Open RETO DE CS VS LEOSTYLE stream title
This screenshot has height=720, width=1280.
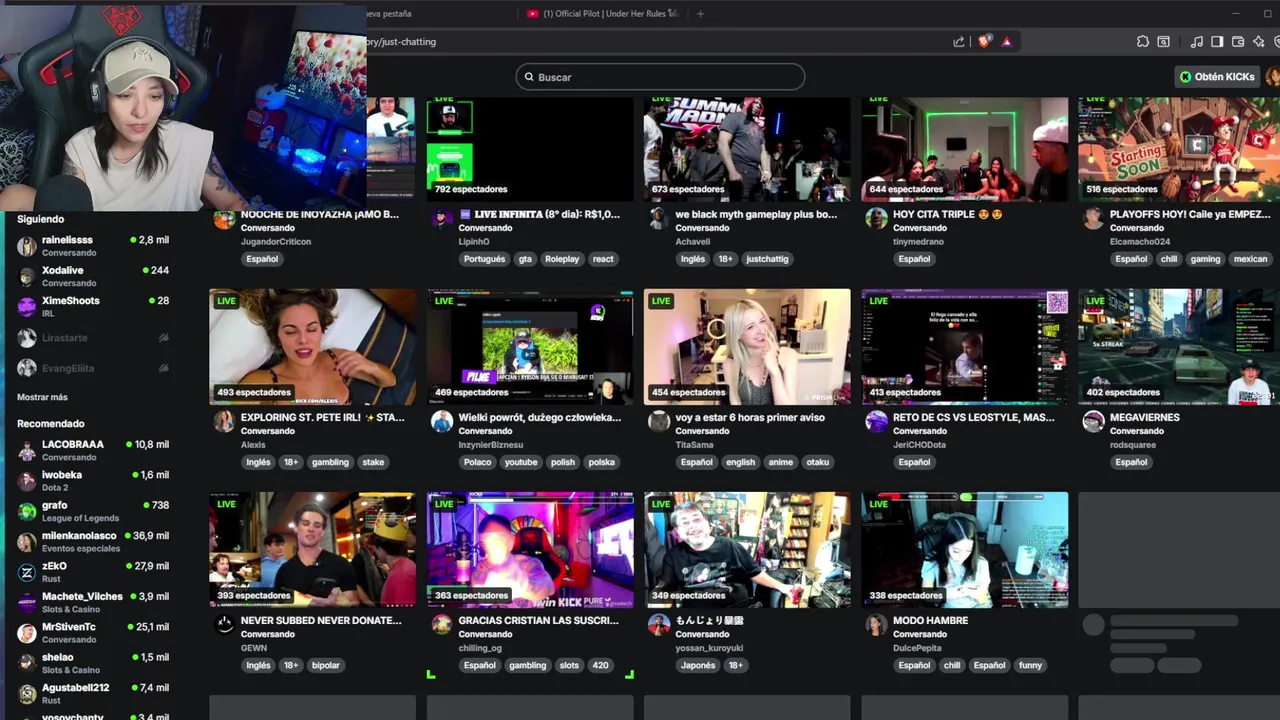coord(973,417)
